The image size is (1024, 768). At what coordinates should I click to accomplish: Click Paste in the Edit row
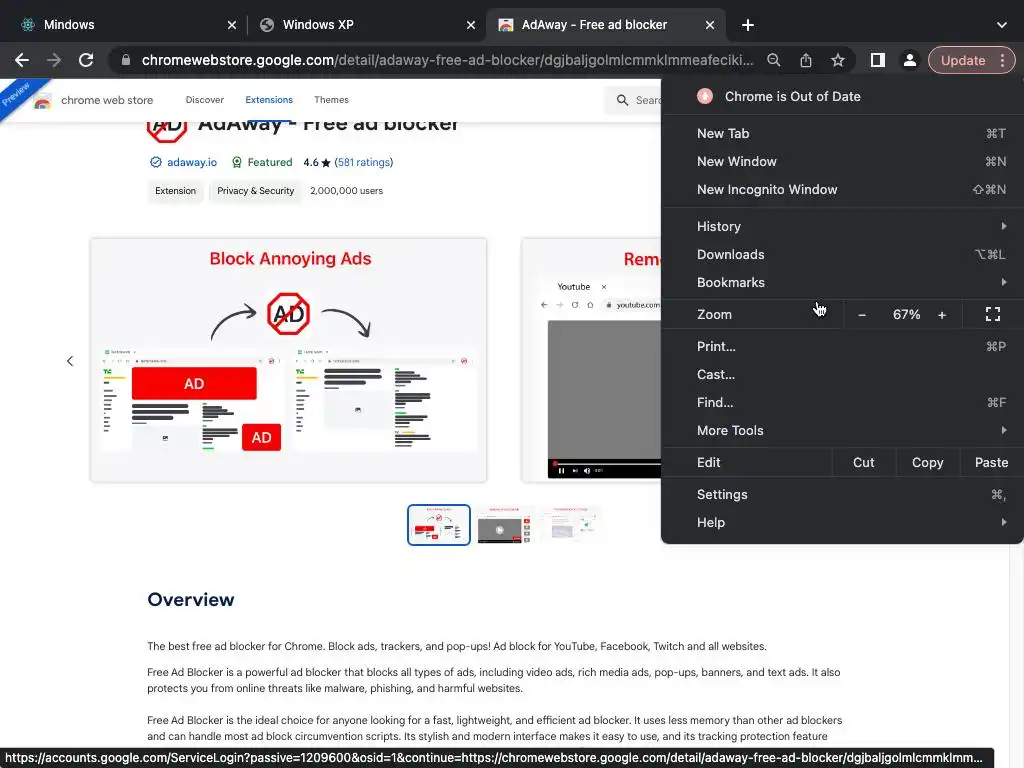[x=991, y=462]
